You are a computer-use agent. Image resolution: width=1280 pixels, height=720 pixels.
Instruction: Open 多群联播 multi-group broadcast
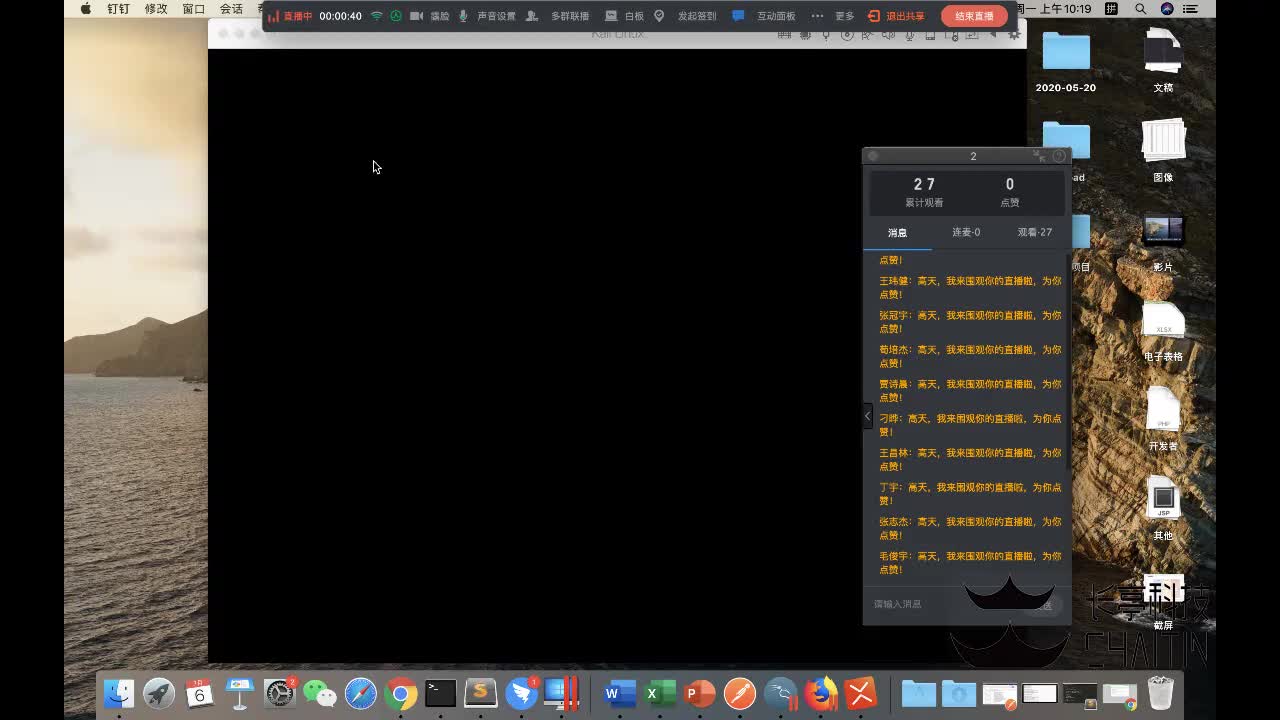558,16
